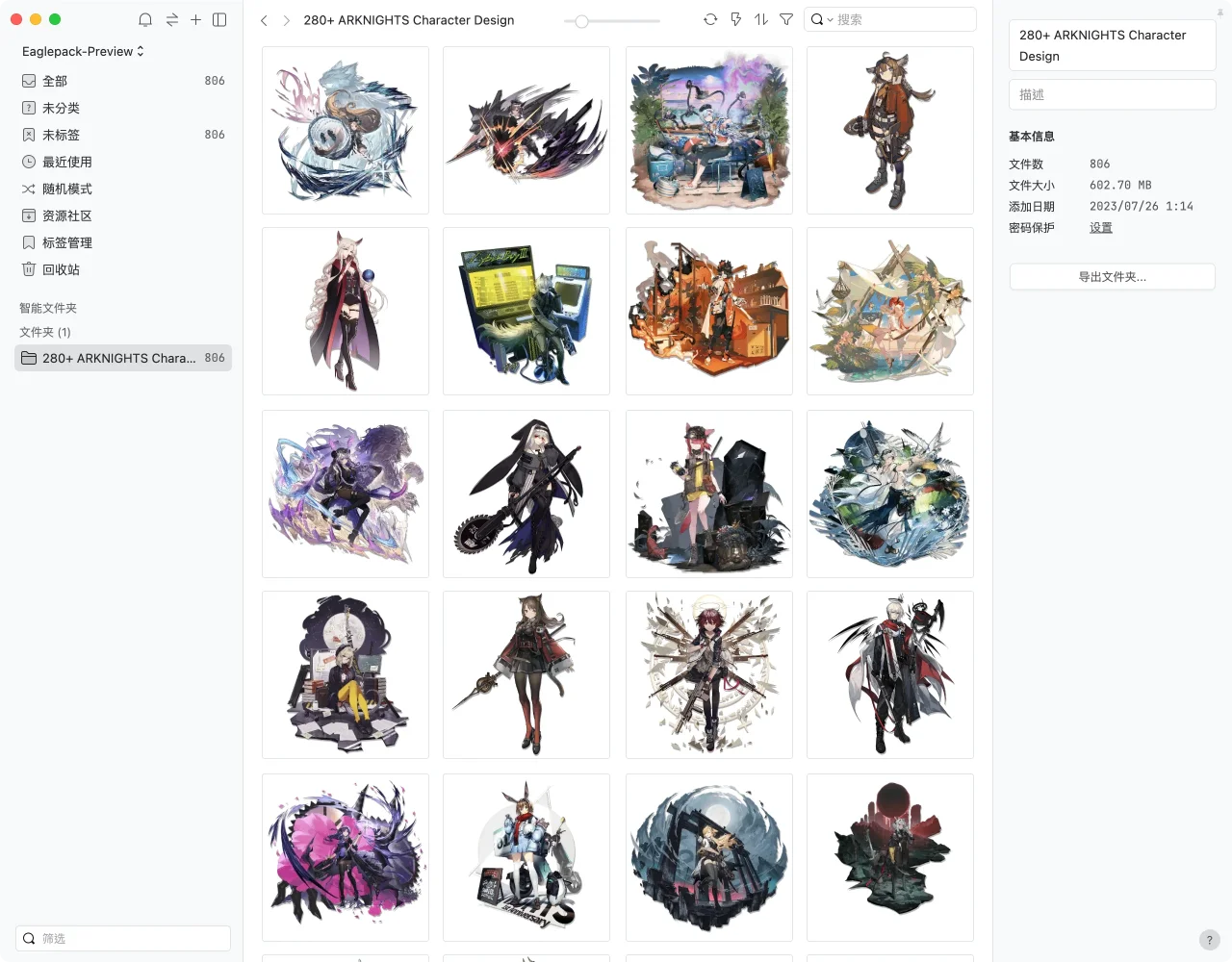
Task: Go back with the left chevron
Action: (264, 20)
